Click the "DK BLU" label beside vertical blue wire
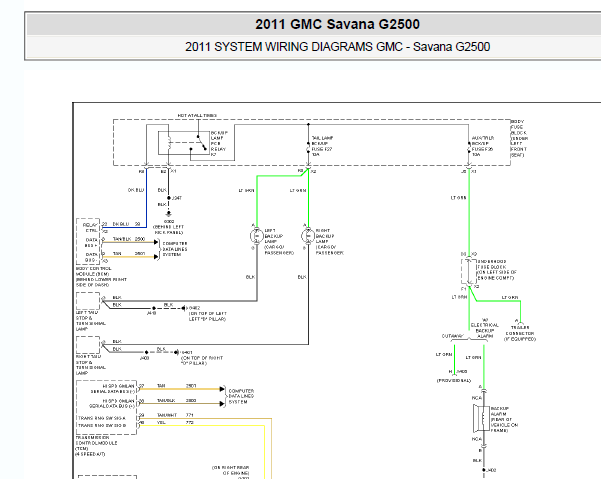This screenshot has height=479, width=601. pos(136,190)
